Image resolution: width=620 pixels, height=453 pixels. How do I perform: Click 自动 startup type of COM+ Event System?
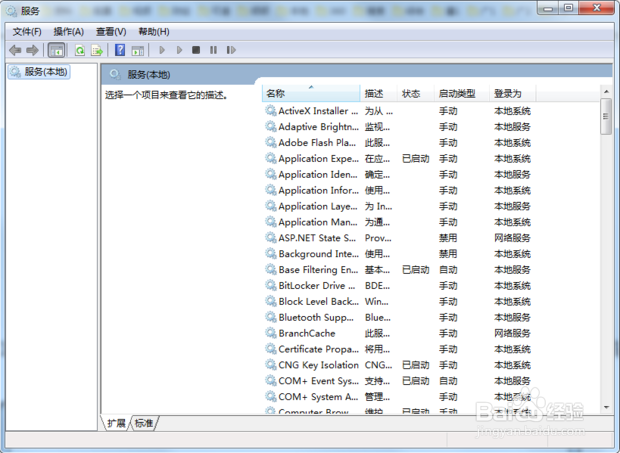point(448,381)
